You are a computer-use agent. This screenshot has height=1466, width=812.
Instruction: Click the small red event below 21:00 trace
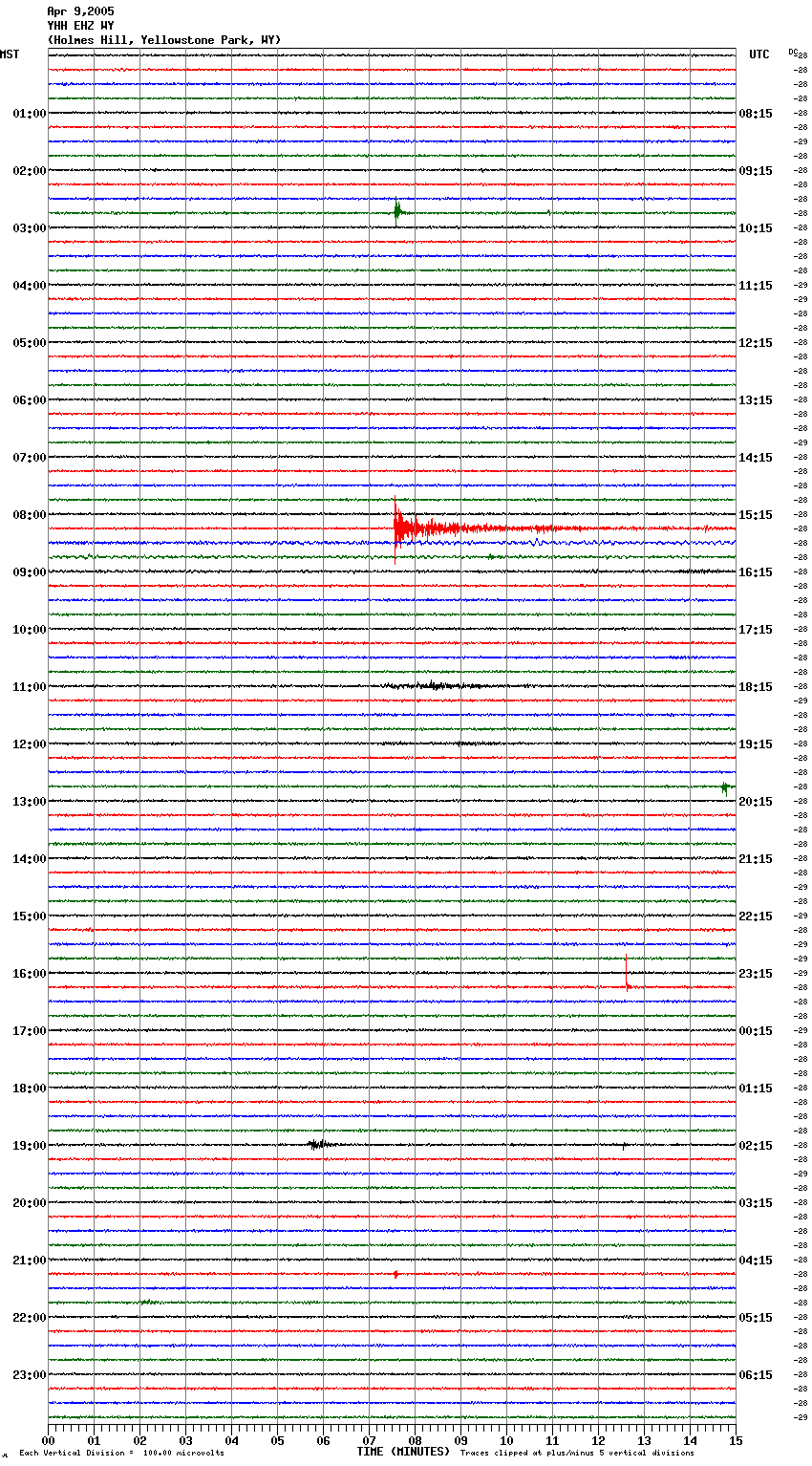tap(395, 1274)
